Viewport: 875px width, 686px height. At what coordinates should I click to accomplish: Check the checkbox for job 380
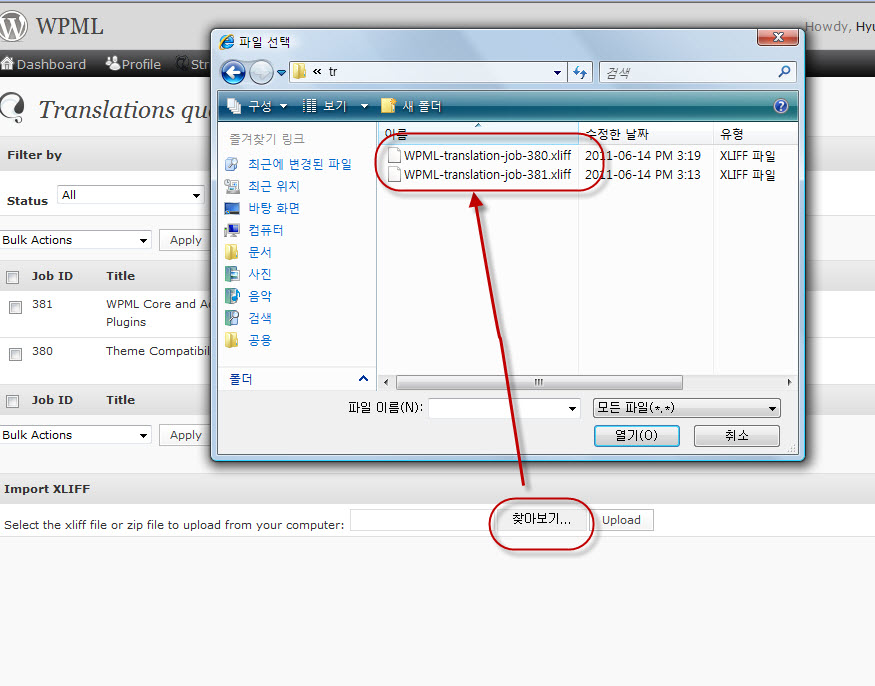(x=16, y=354)
